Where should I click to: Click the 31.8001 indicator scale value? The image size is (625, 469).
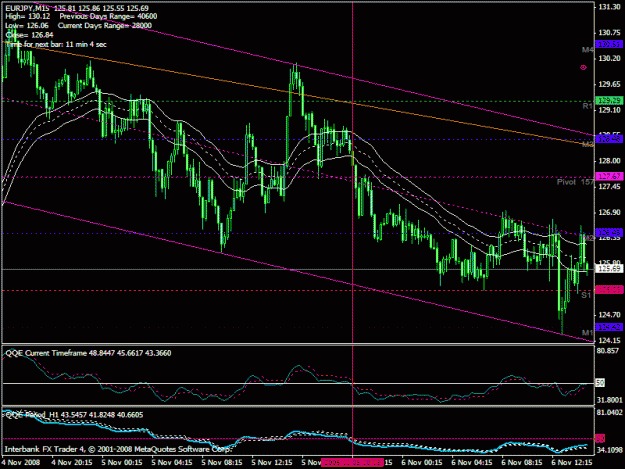click(x=610, y=400)
